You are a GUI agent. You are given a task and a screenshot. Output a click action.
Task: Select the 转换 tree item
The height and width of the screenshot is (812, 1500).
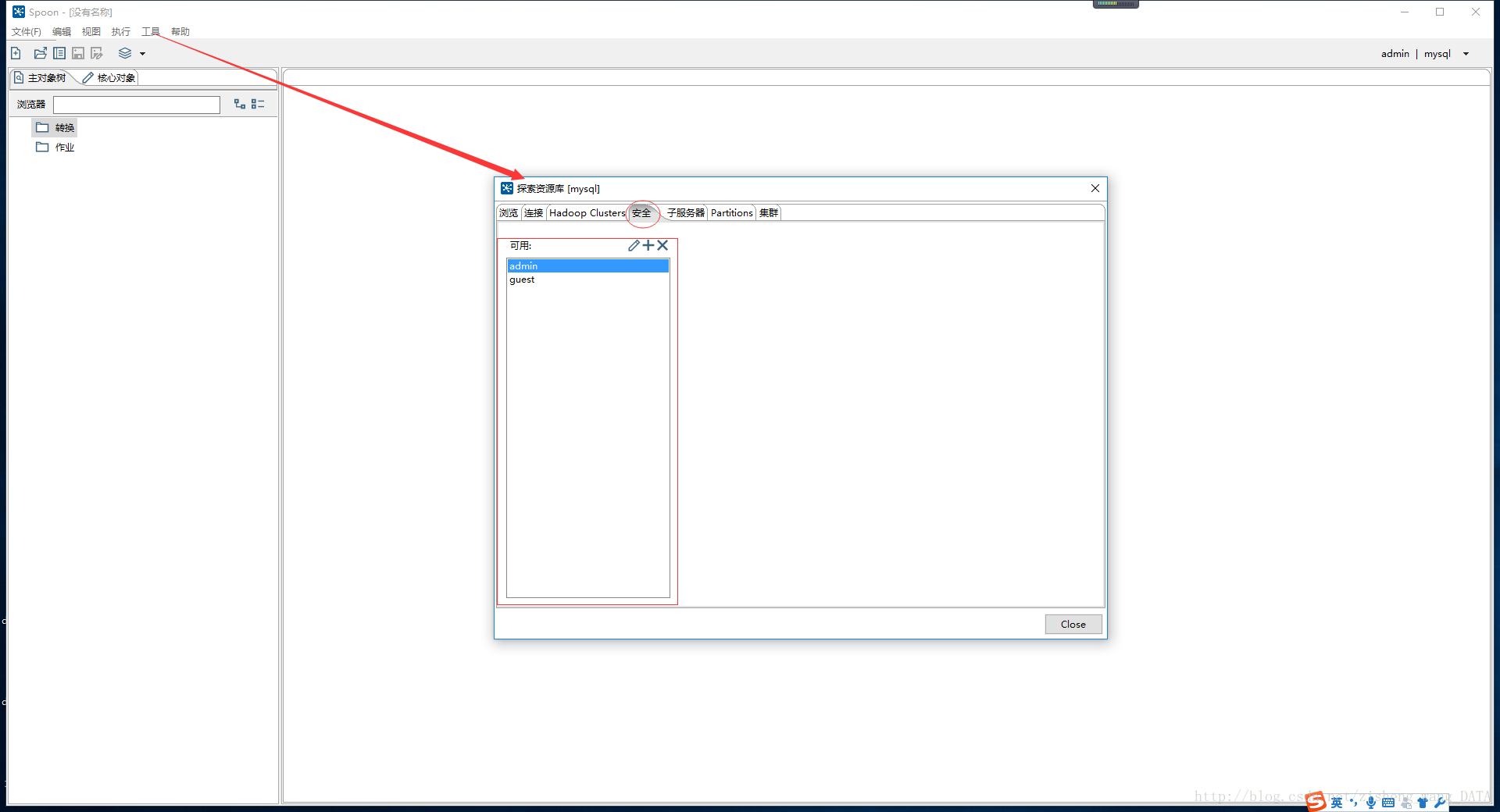[x=55, y=127]
